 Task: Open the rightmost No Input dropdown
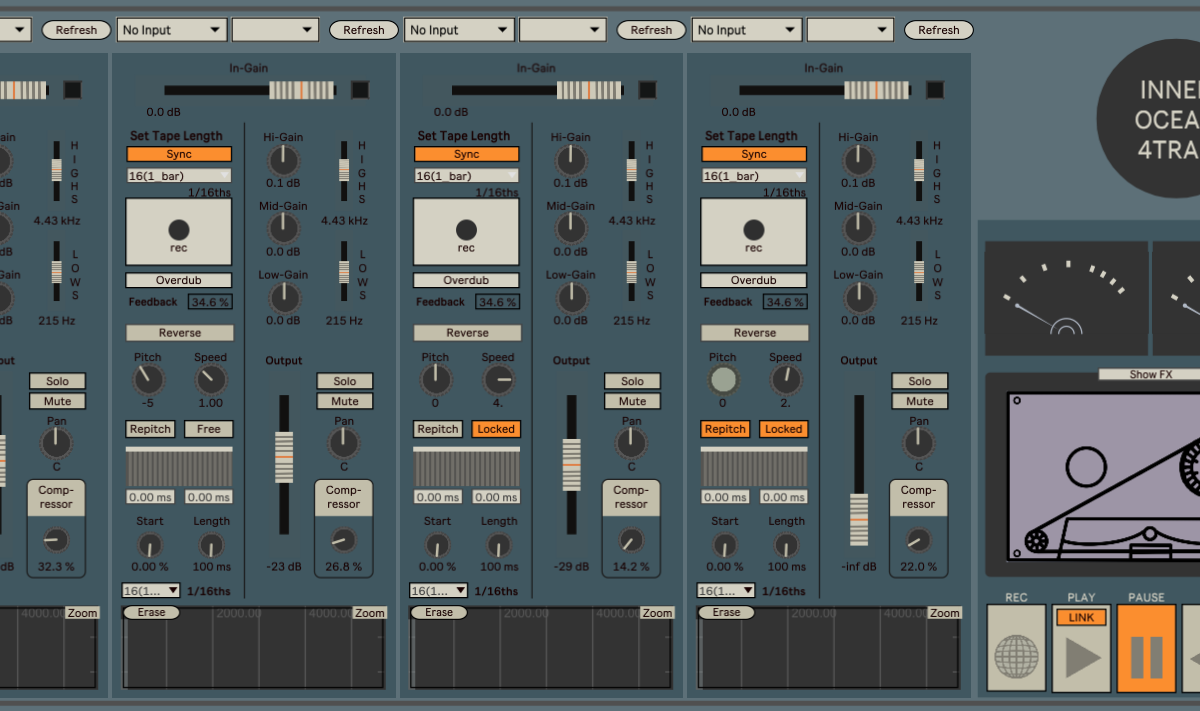coord(746,30)
